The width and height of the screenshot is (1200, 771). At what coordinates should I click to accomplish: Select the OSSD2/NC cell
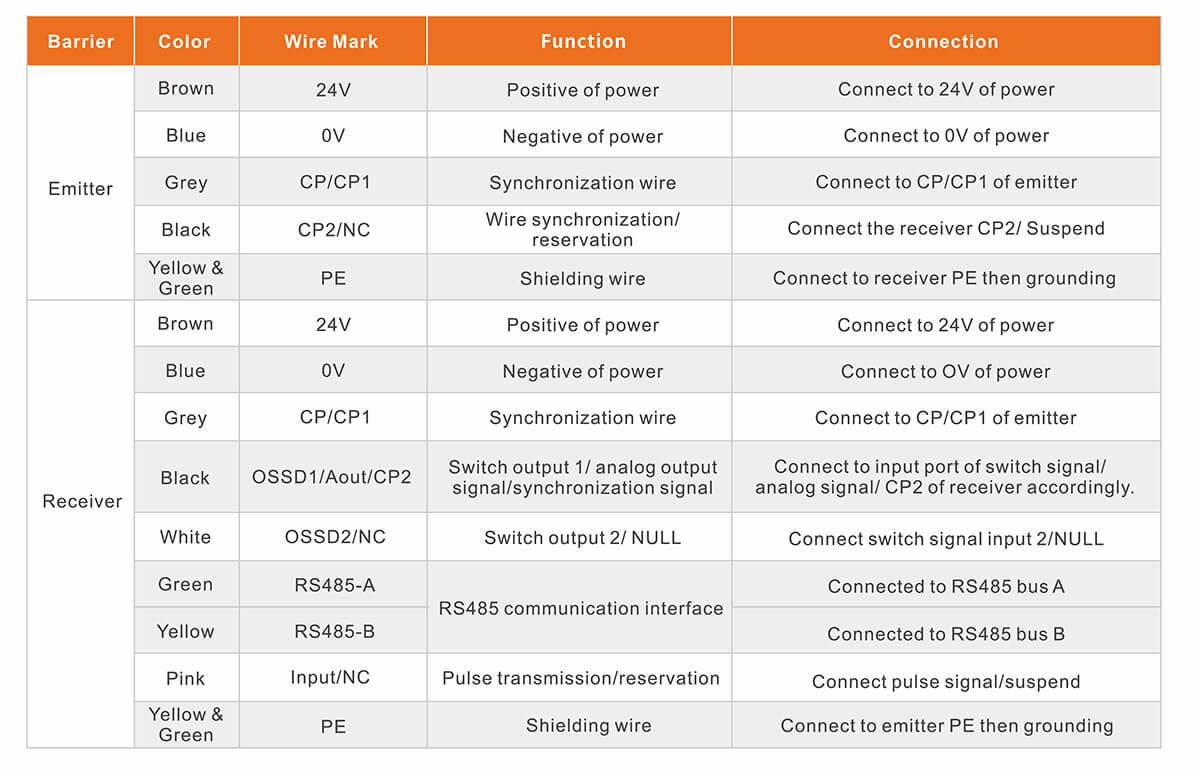tap(335, 537)
